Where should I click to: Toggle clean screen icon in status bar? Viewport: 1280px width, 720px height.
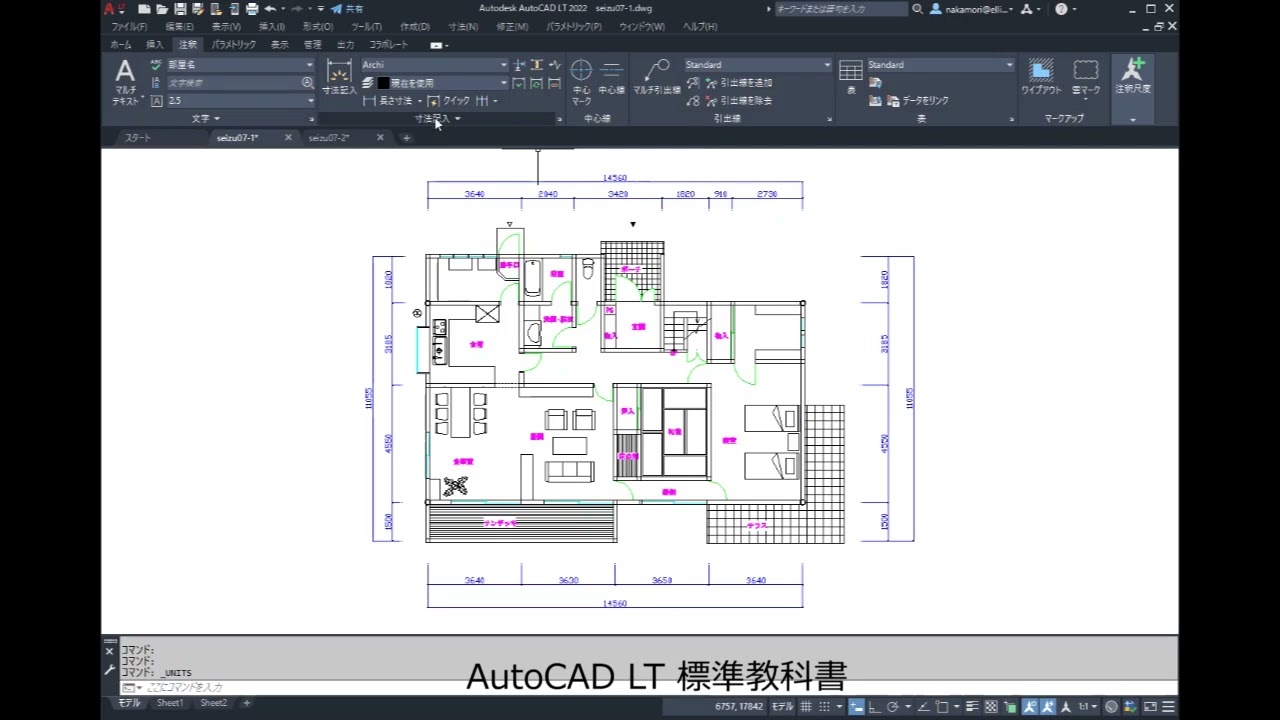(1149, 706)
